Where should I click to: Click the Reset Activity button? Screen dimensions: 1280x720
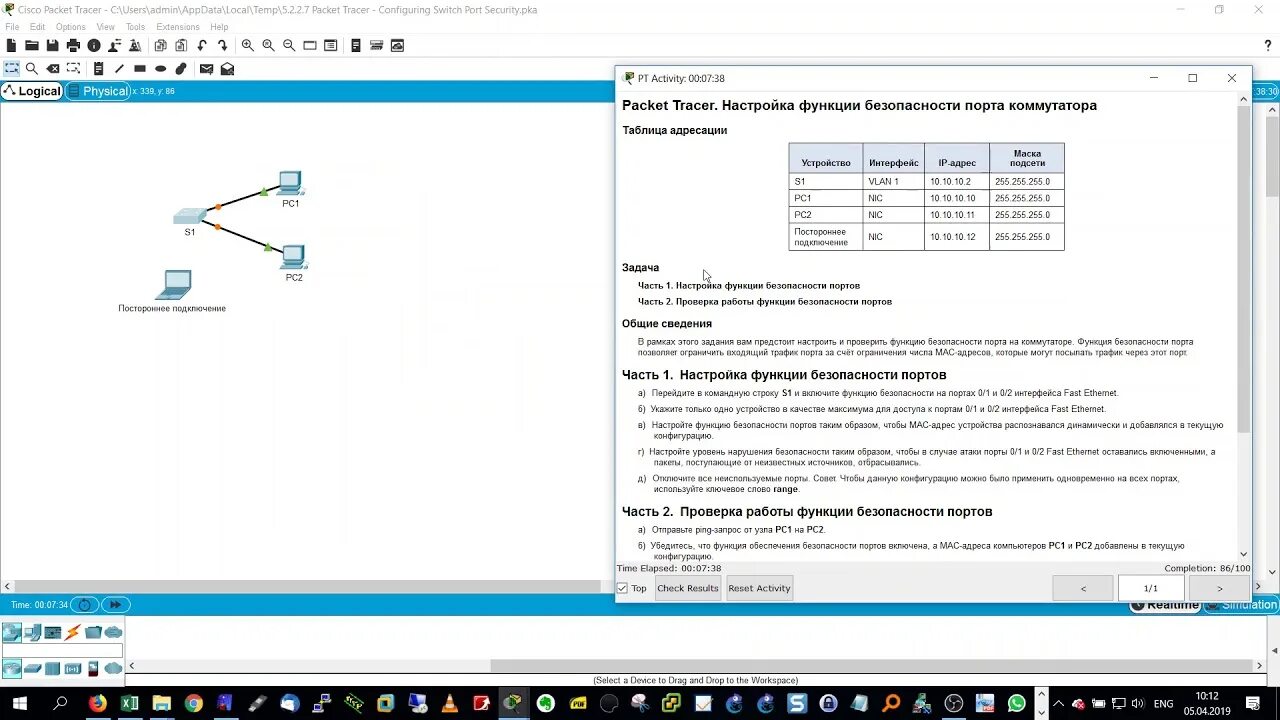pyautogui.click(x=759, y=588)
